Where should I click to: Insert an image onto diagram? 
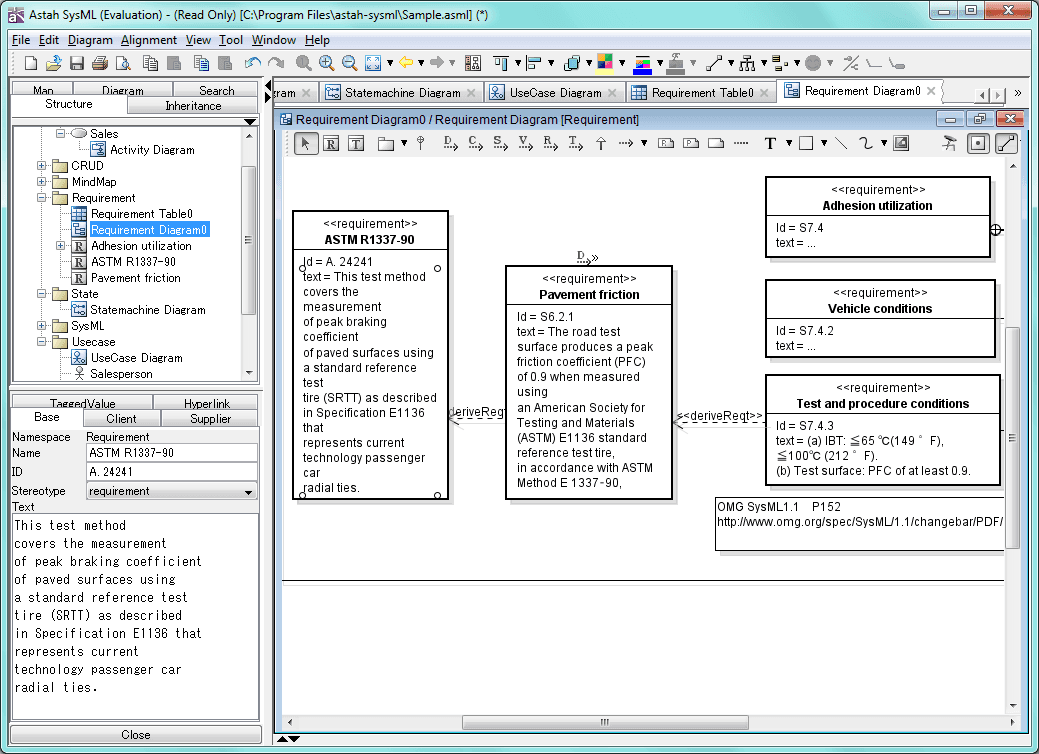pyautogui.click(x=901, y=143)
